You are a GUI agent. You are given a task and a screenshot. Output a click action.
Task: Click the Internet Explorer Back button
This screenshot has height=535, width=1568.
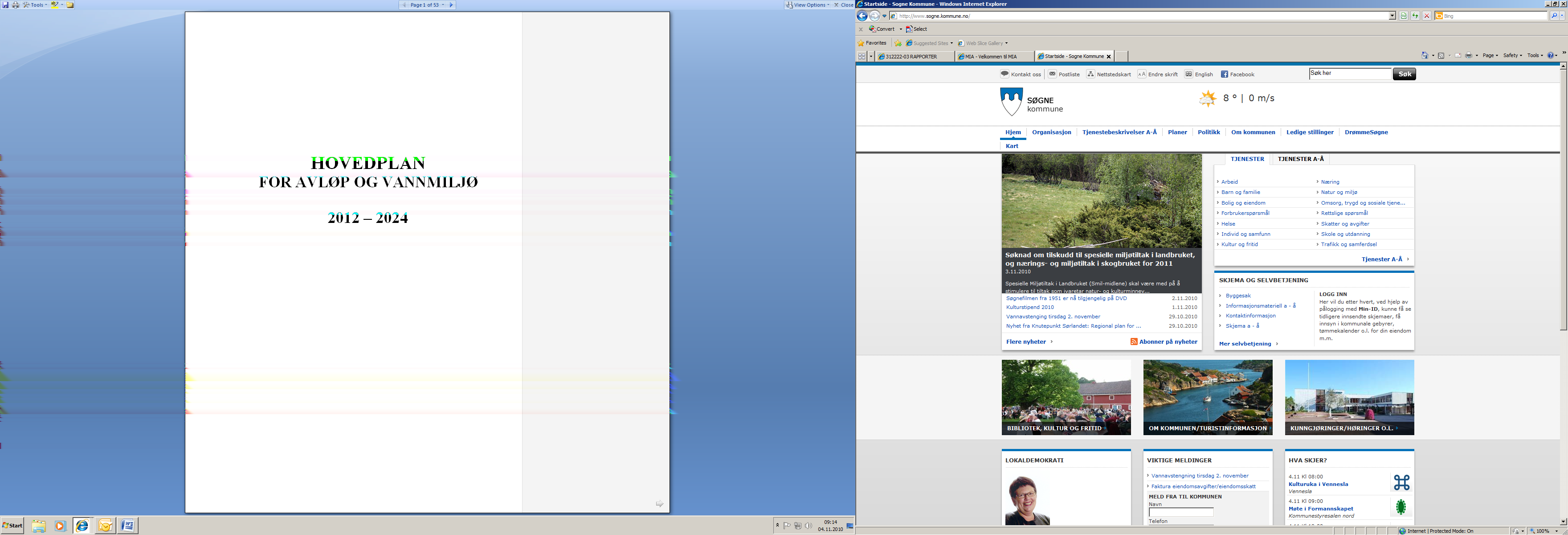pos(862,16)
